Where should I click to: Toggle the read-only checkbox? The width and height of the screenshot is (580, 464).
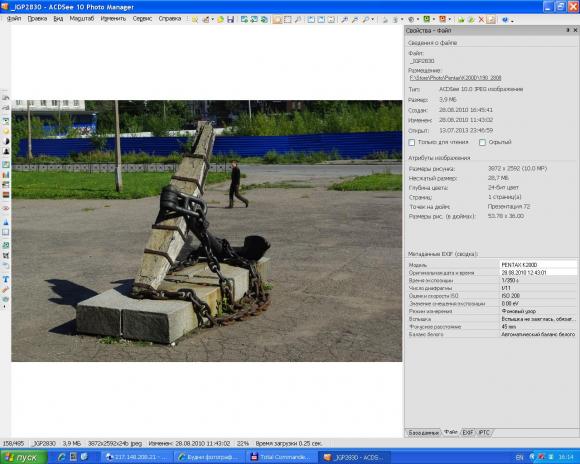click(x=412, y=142)
